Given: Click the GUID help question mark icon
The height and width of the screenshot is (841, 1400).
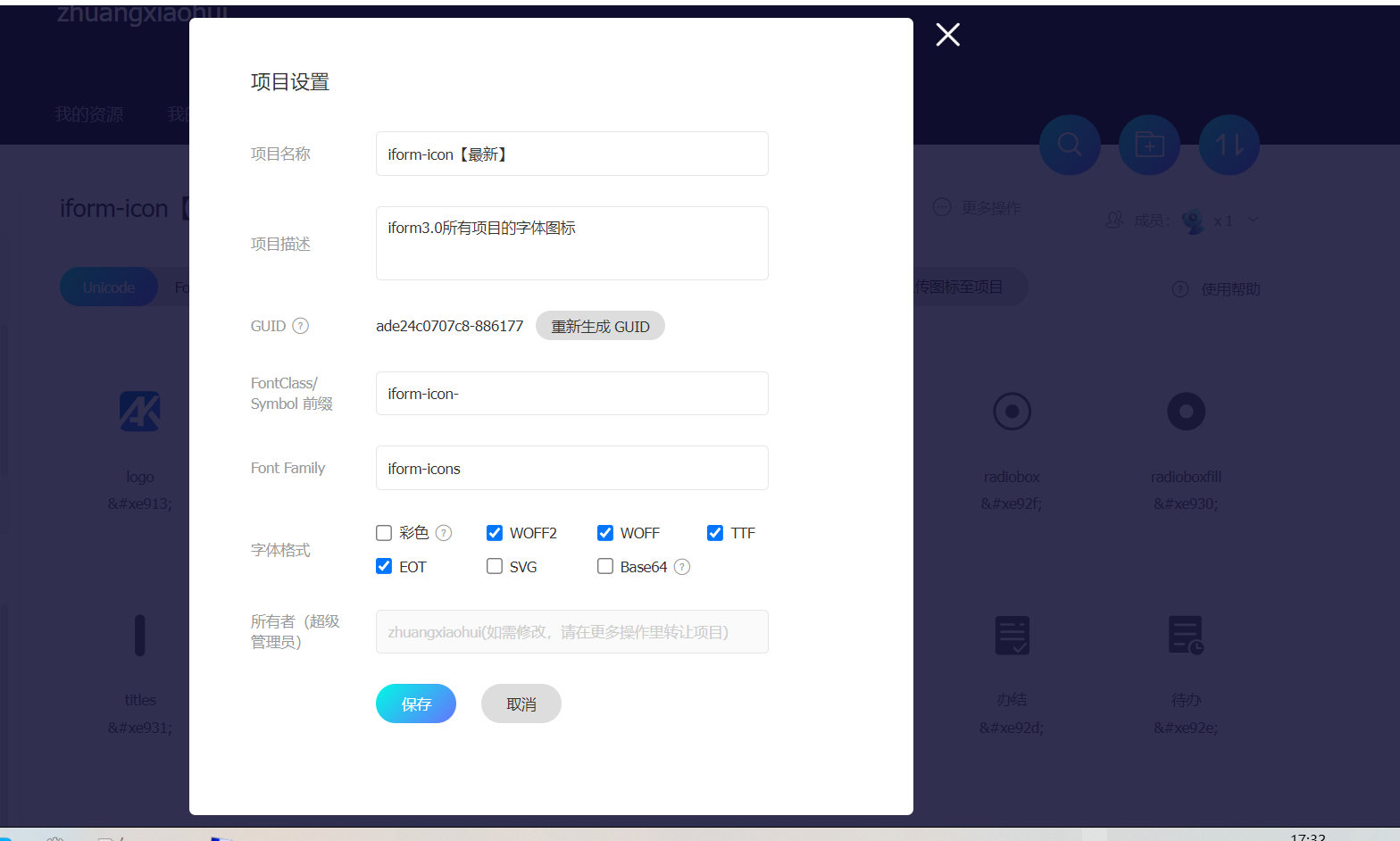Looking at the screenshot, I should [x=301, y=326].
